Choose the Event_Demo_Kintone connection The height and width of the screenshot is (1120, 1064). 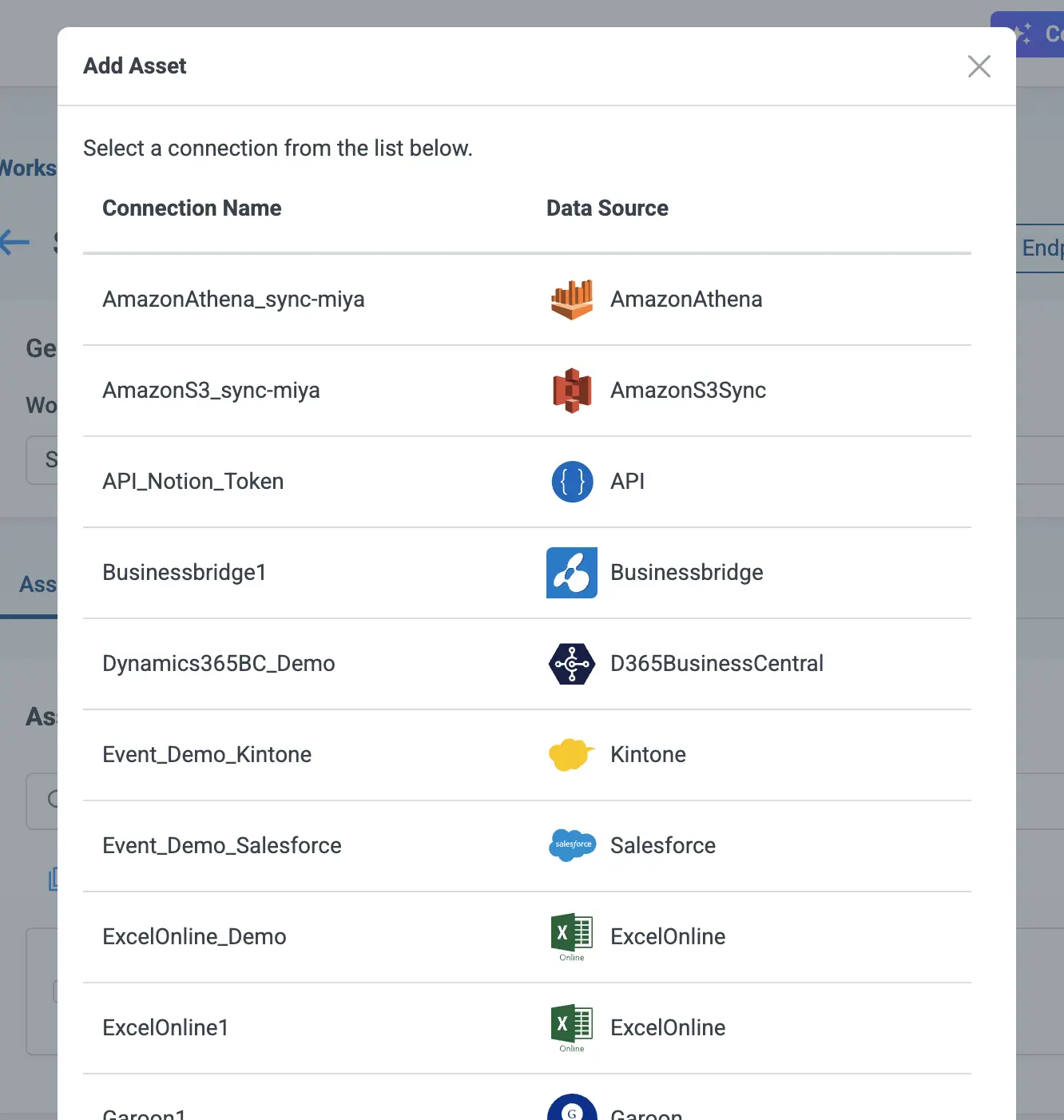tap(207, 755)
